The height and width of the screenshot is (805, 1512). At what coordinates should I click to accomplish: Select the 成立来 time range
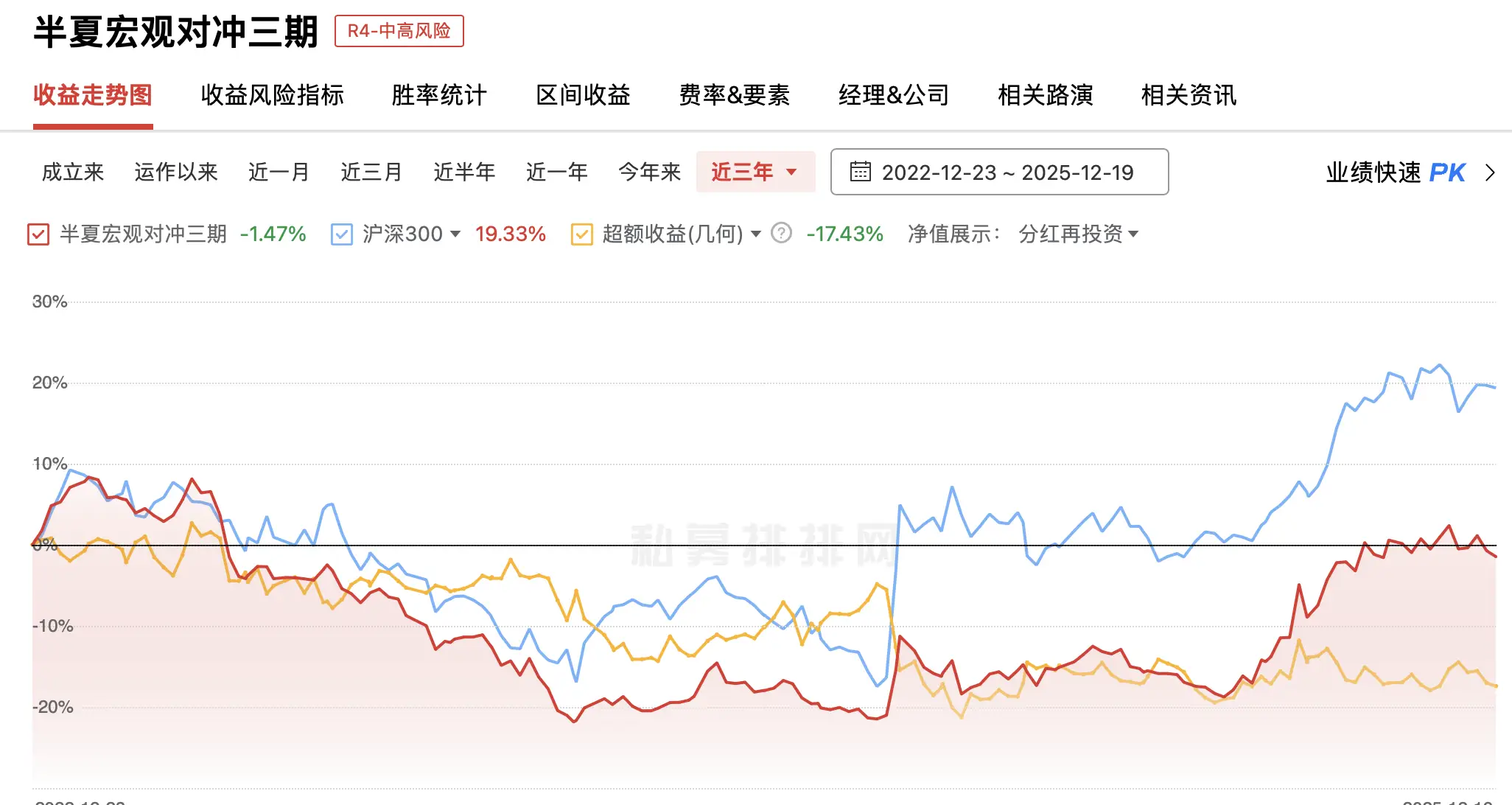click(71, 172)
